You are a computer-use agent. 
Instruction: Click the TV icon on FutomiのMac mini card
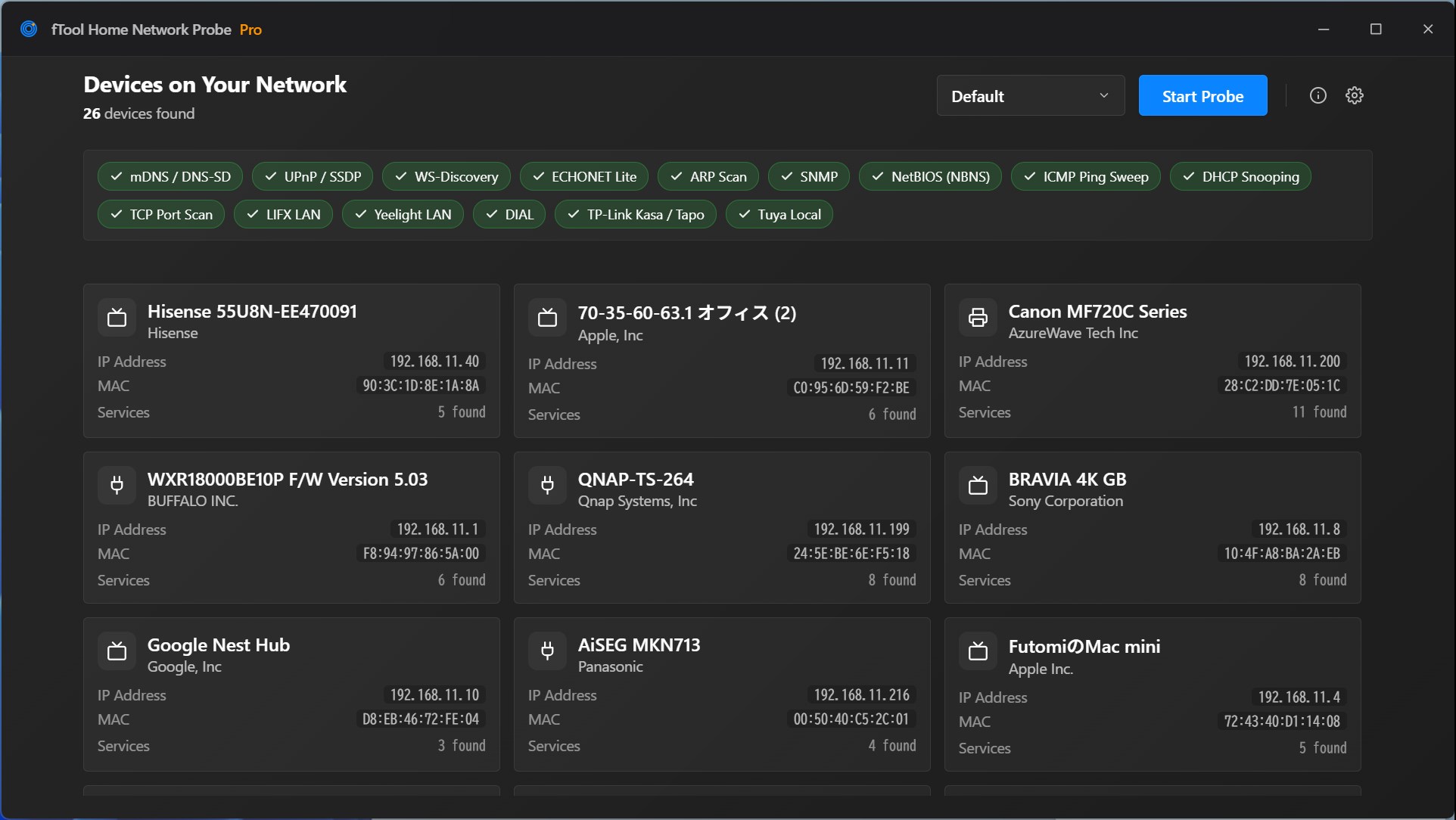(x=978, y=651)
